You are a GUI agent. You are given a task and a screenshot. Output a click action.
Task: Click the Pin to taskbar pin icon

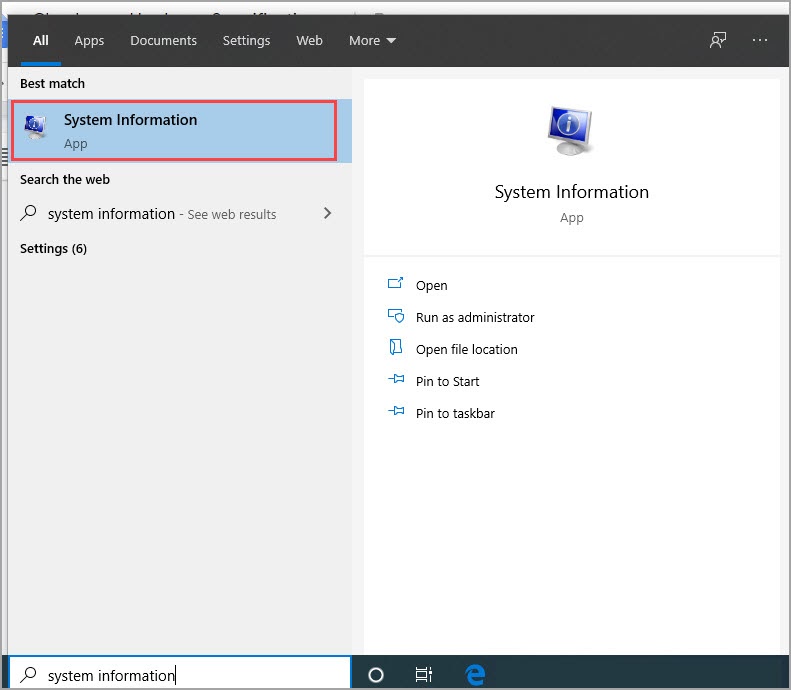coord(396,411)
